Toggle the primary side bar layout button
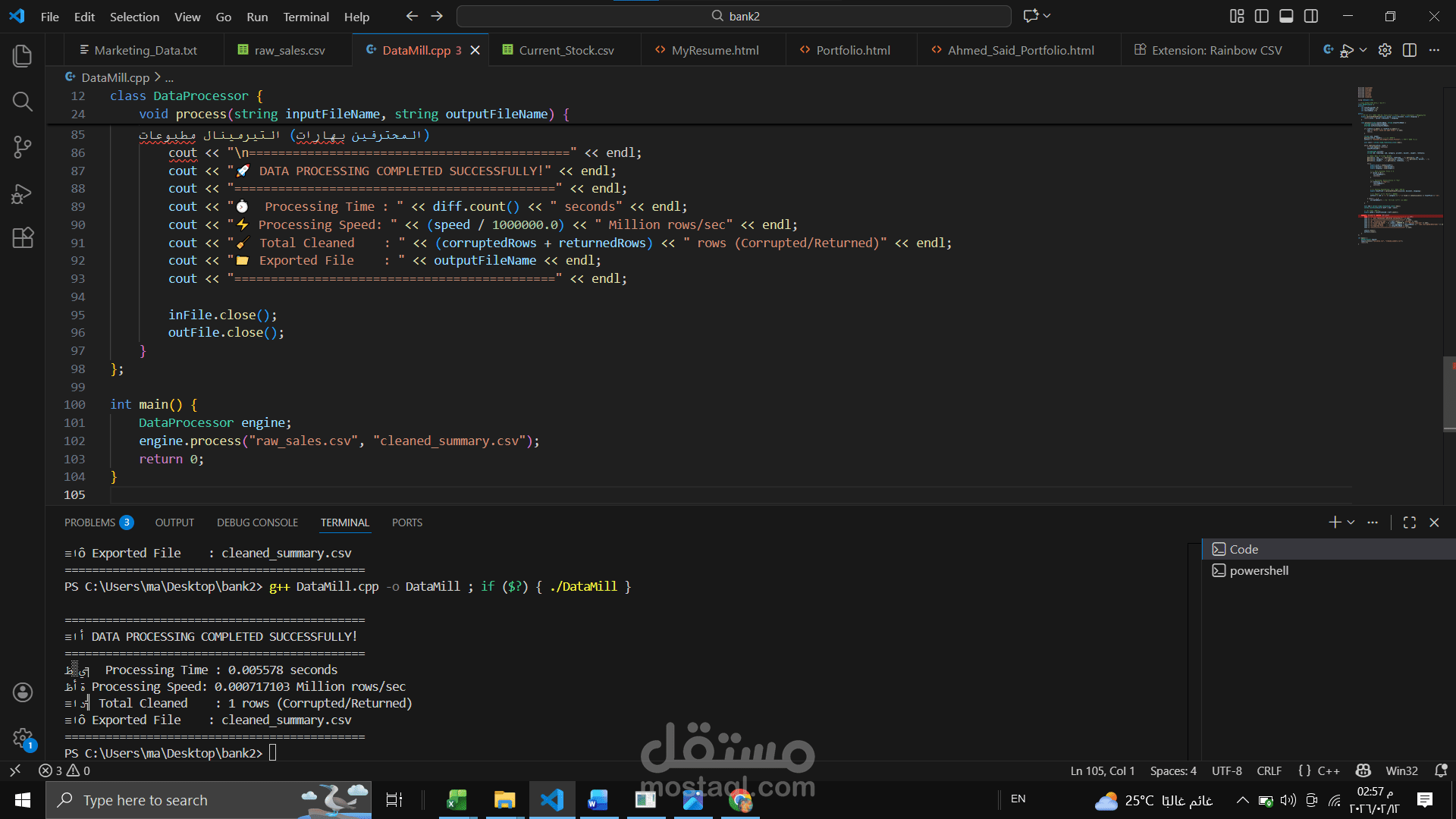This screenshot has height=819, width=1456. [1262, 16]
